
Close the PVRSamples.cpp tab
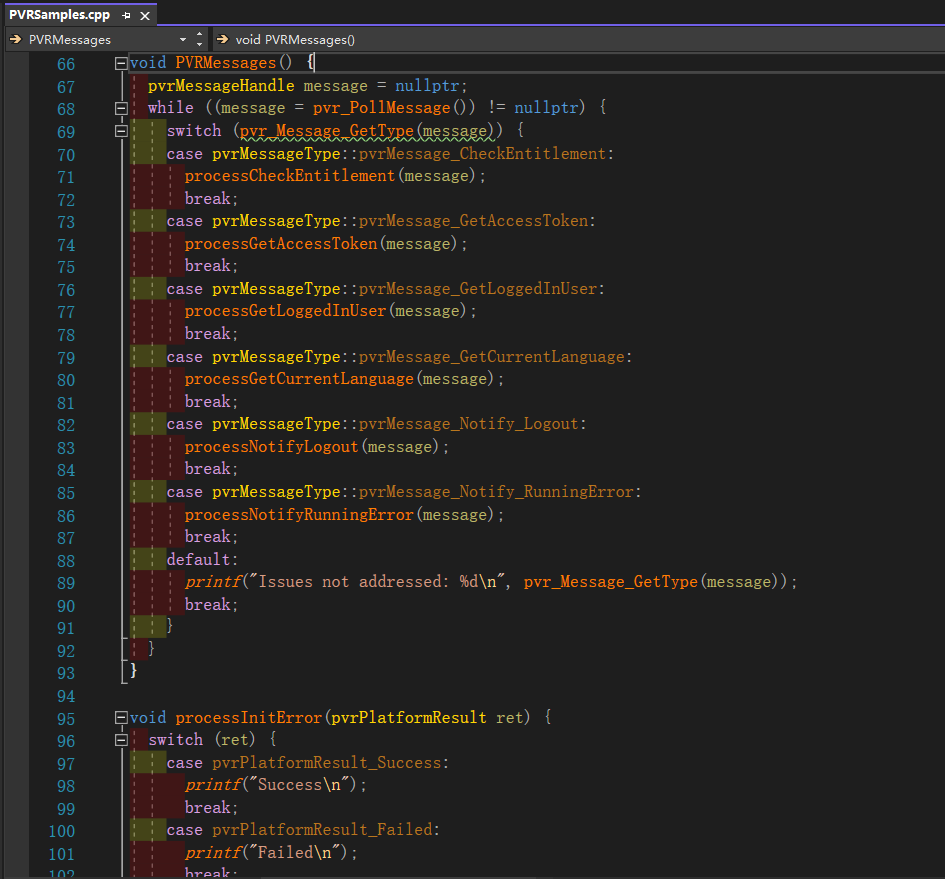pyautogui.click(x=145, y=16)
